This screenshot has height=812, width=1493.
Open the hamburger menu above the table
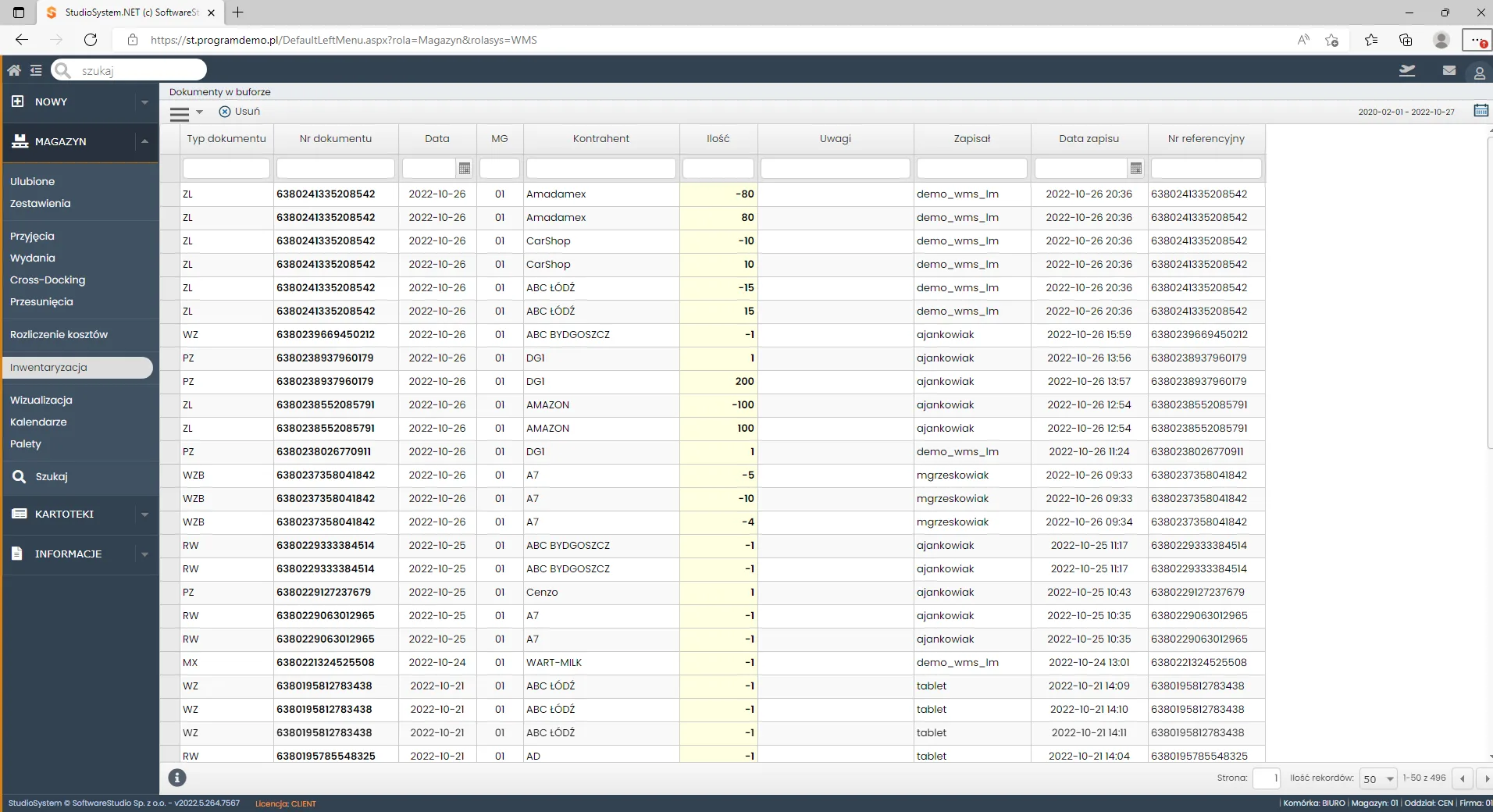(x=180, y=114)
